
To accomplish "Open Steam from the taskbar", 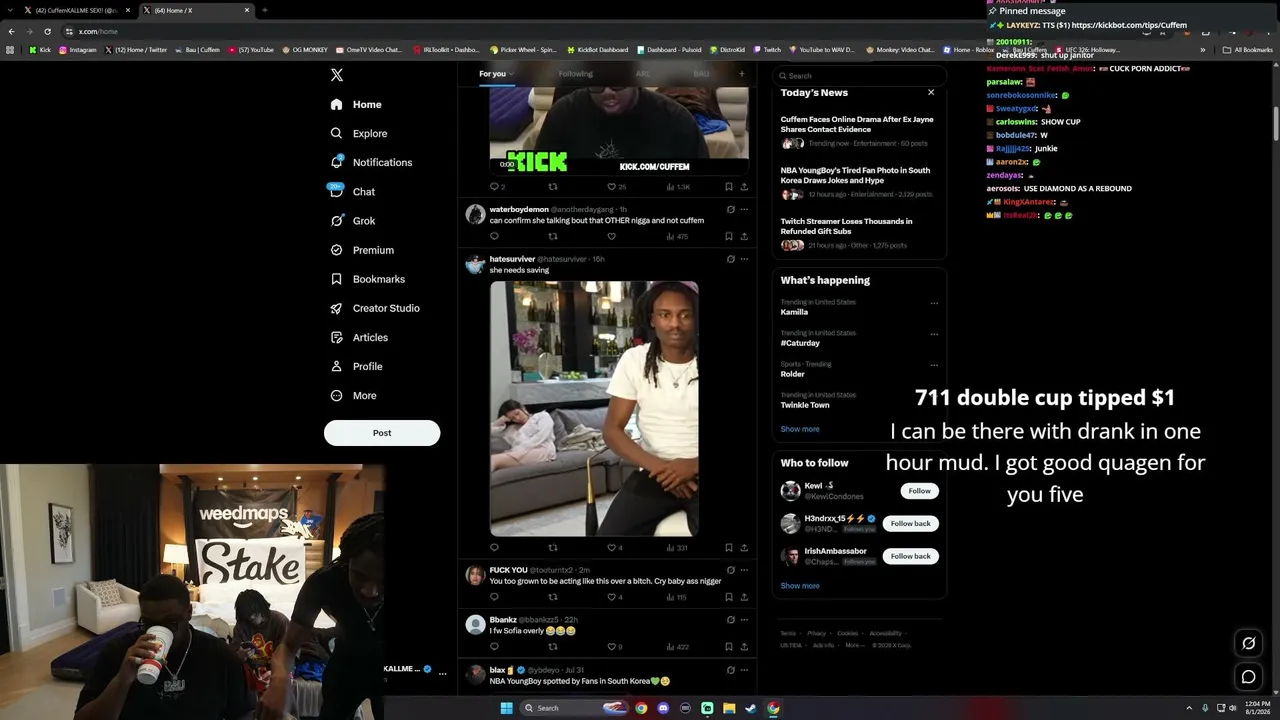I will click(x=751, y=708).
